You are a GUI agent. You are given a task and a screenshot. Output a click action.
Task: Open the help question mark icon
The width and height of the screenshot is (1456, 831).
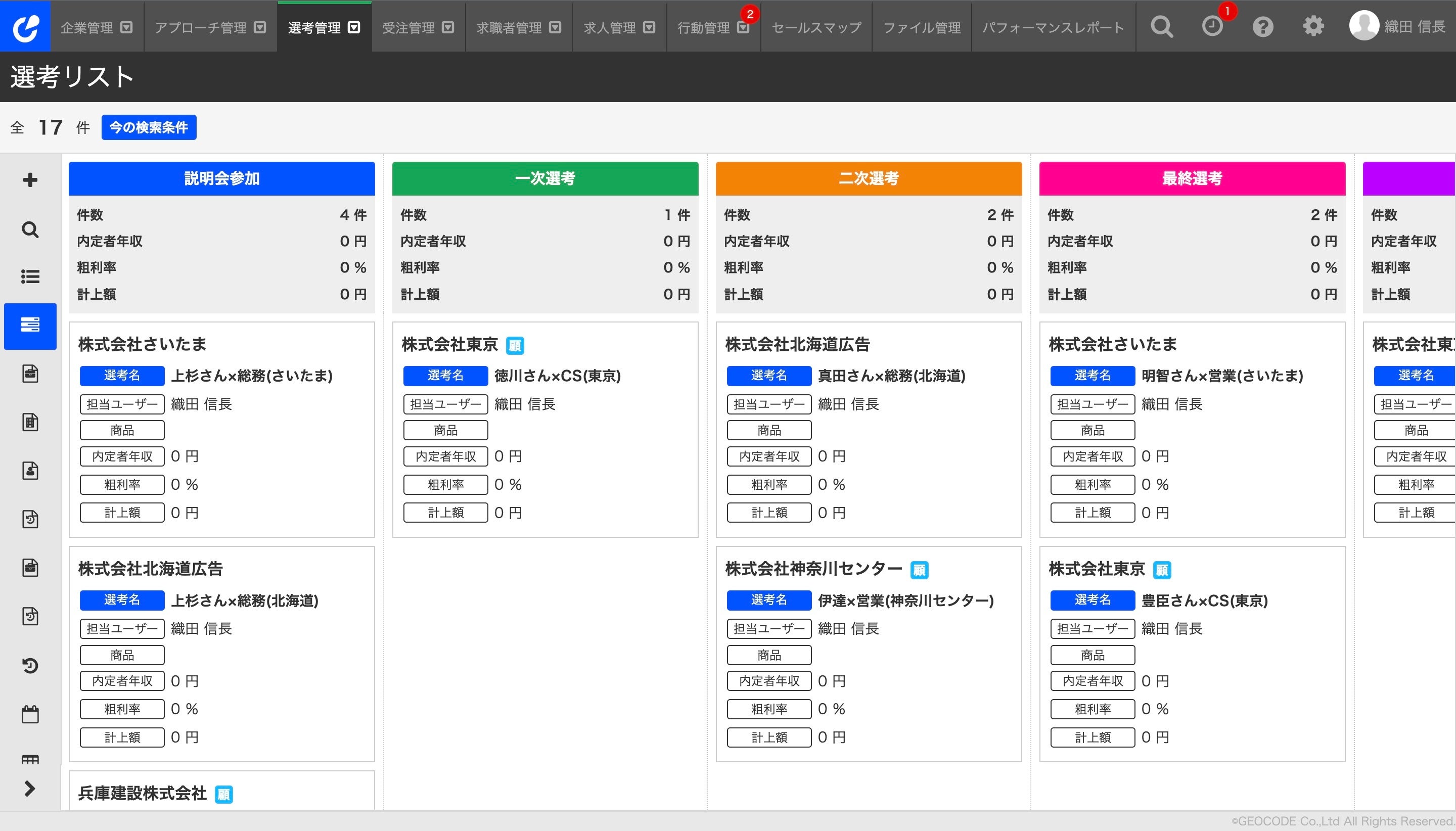1262,26
